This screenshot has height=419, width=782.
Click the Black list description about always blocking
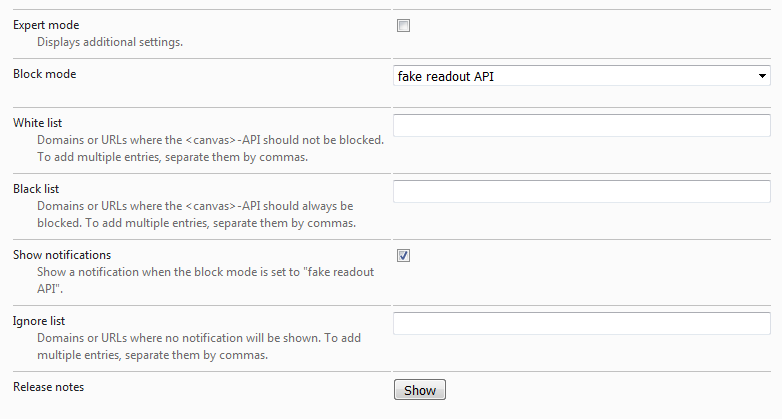coord(196,214)
